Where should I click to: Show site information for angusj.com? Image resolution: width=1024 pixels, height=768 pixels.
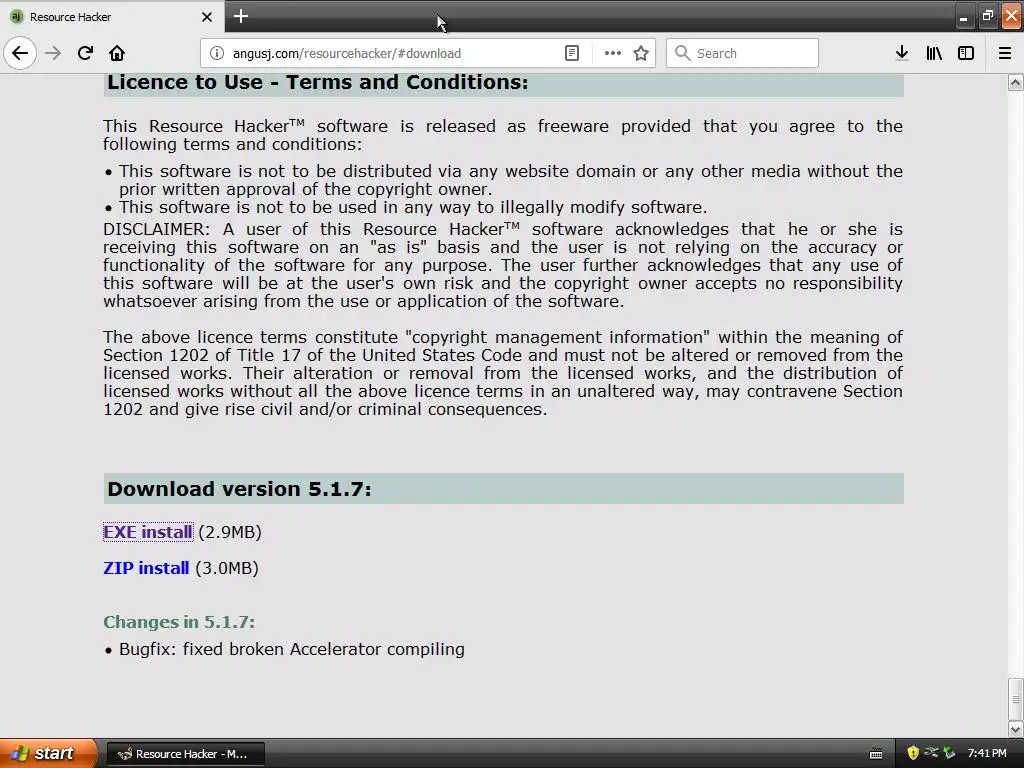tap(217, 53)
